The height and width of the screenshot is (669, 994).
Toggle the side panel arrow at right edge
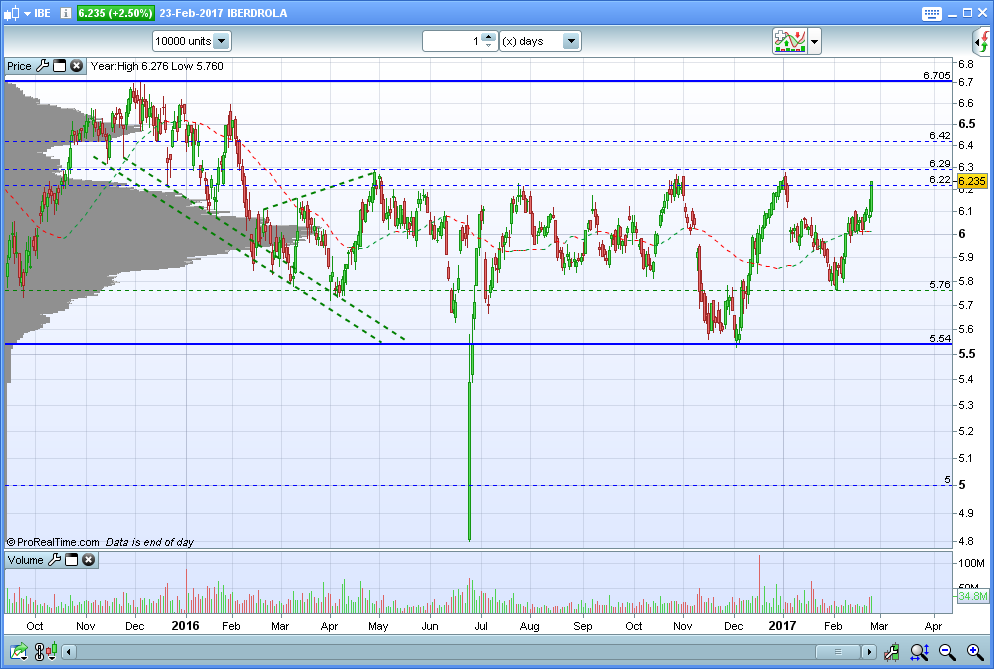(x=981, y=41)
